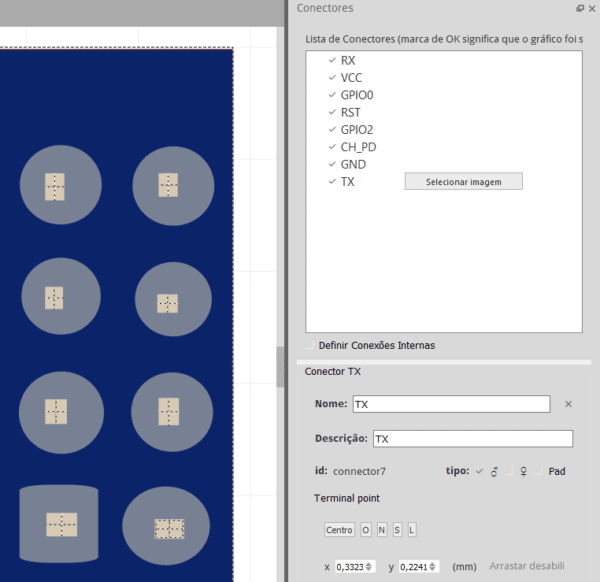The image size is (600, 582).
Task: Select the GND connector in the list
Action: (353, 165)
